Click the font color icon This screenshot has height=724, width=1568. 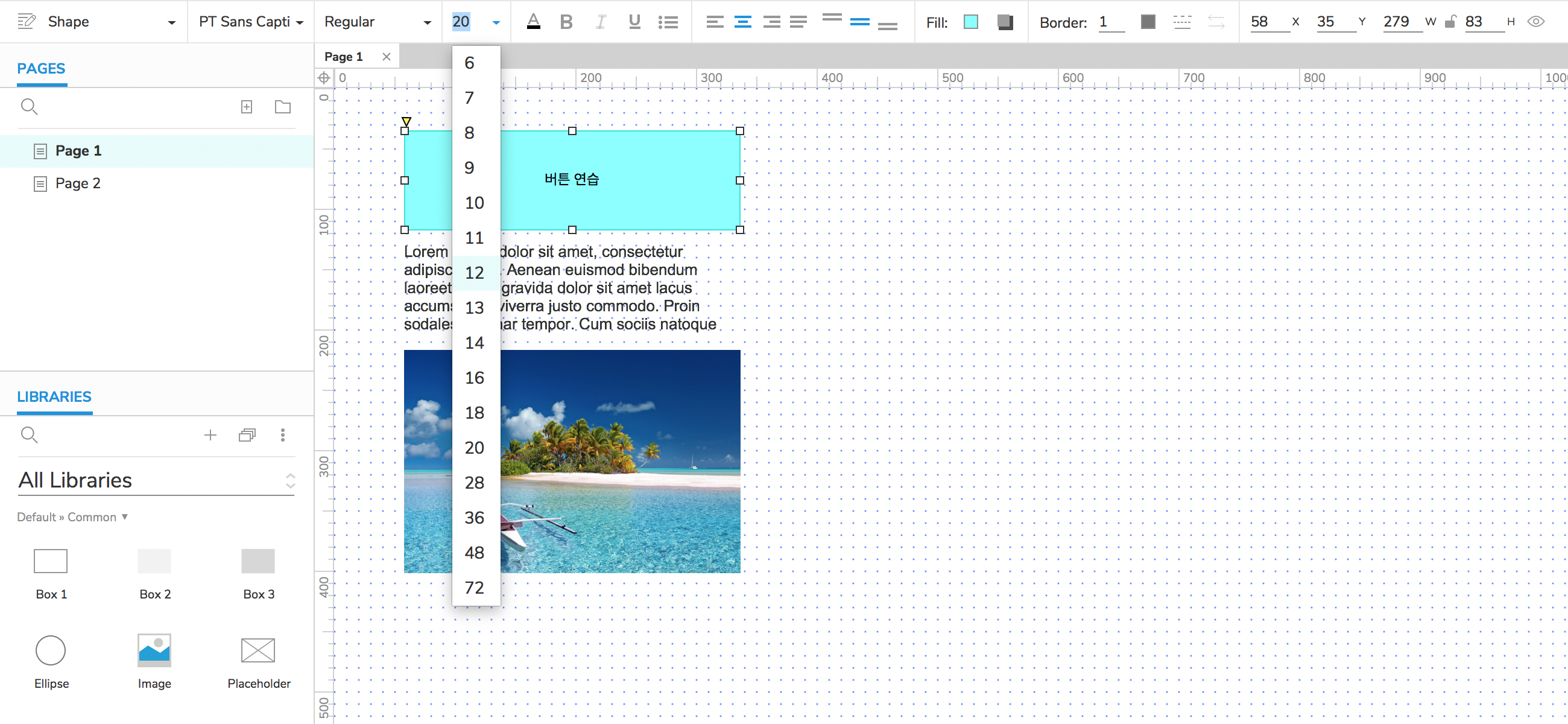[533, 22]
